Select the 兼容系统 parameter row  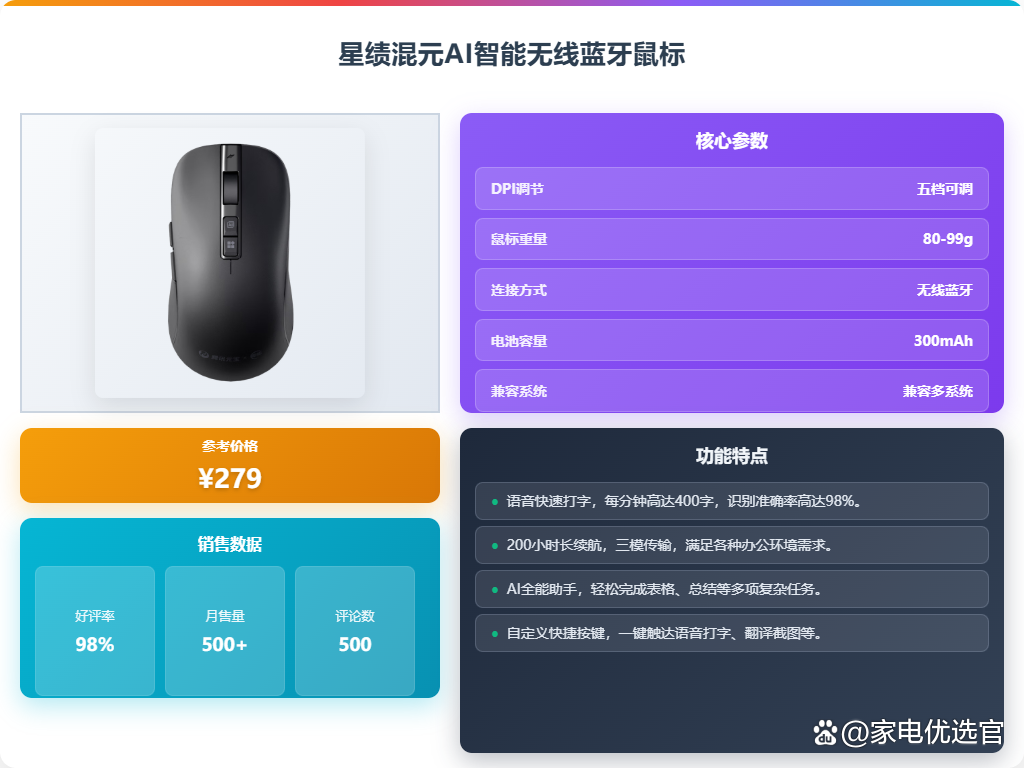tap(731, 391)
